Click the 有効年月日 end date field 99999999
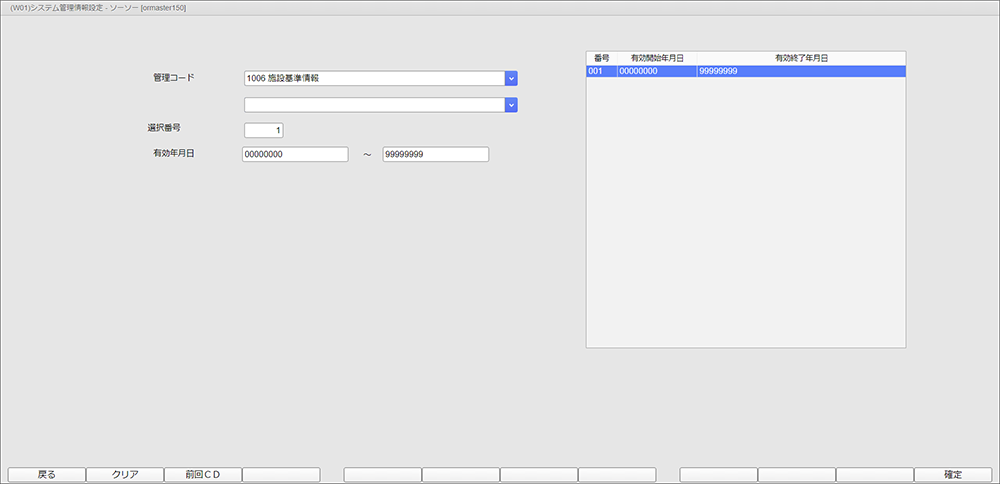1000x484 pixels. pyautogui.click(x=435, y=155)
